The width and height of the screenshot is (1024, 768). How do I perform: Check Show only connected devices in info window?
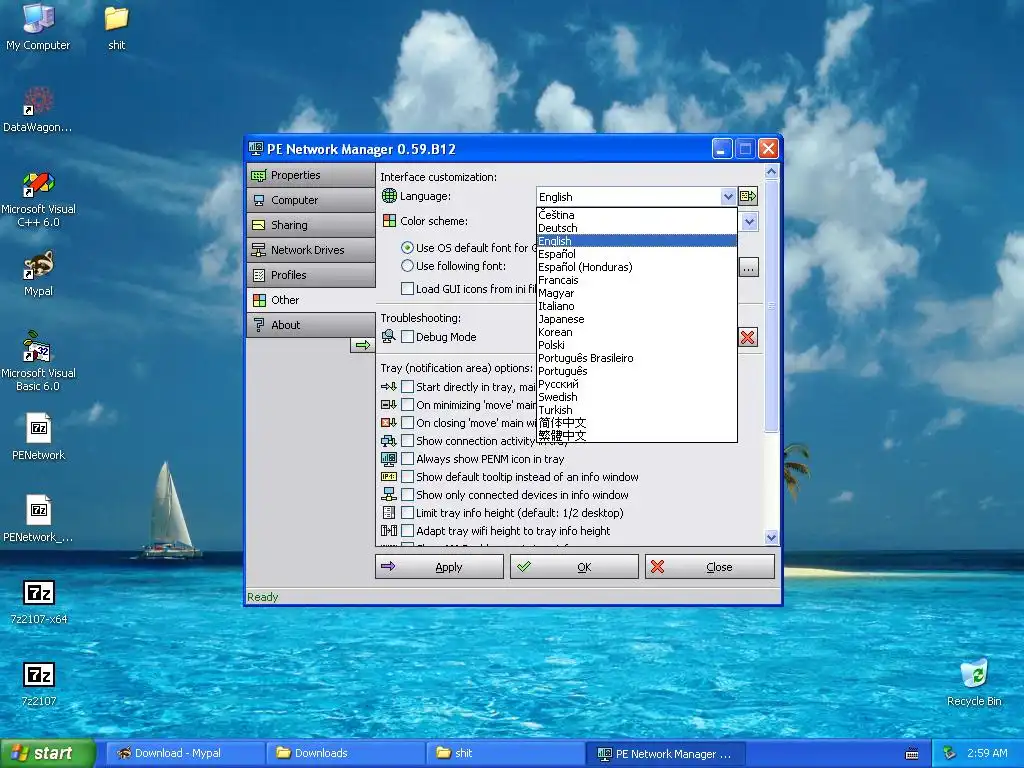click(x=408, y=494)
